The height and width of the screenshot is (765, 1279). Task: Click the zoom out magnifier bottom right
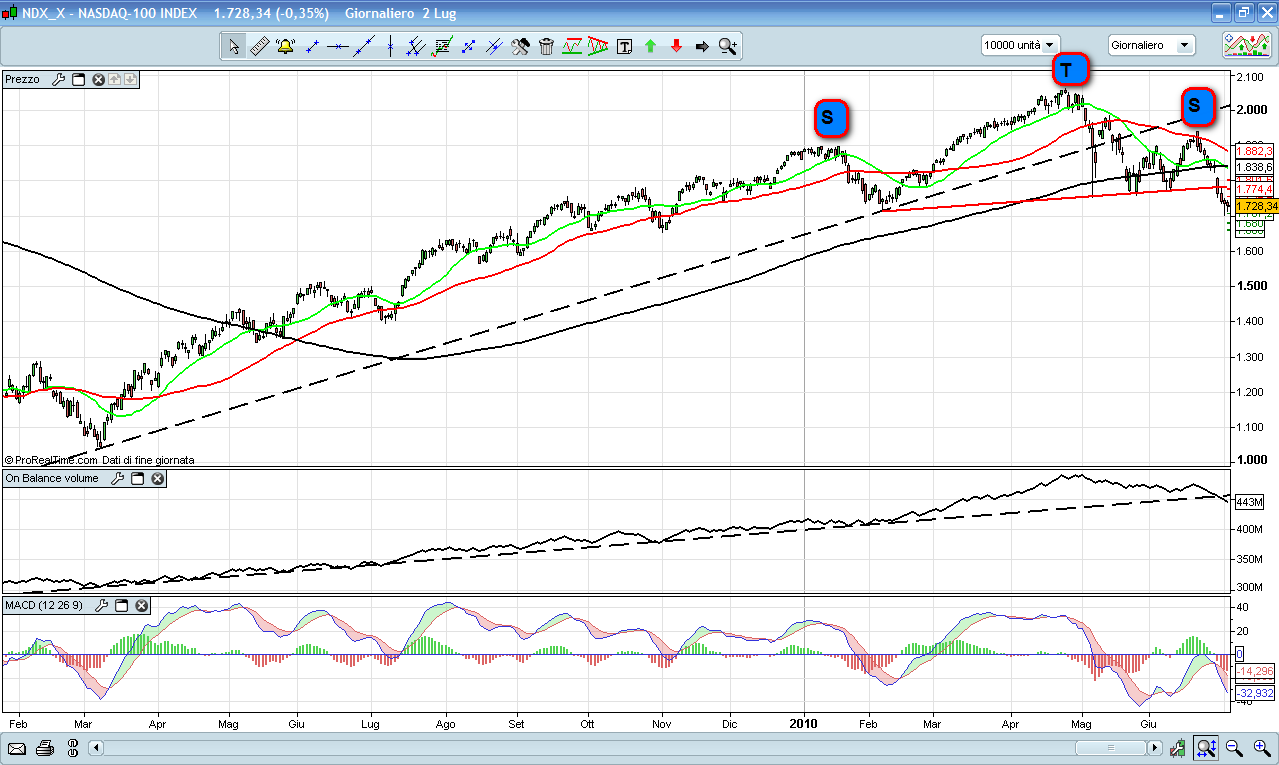[1235, 747]
